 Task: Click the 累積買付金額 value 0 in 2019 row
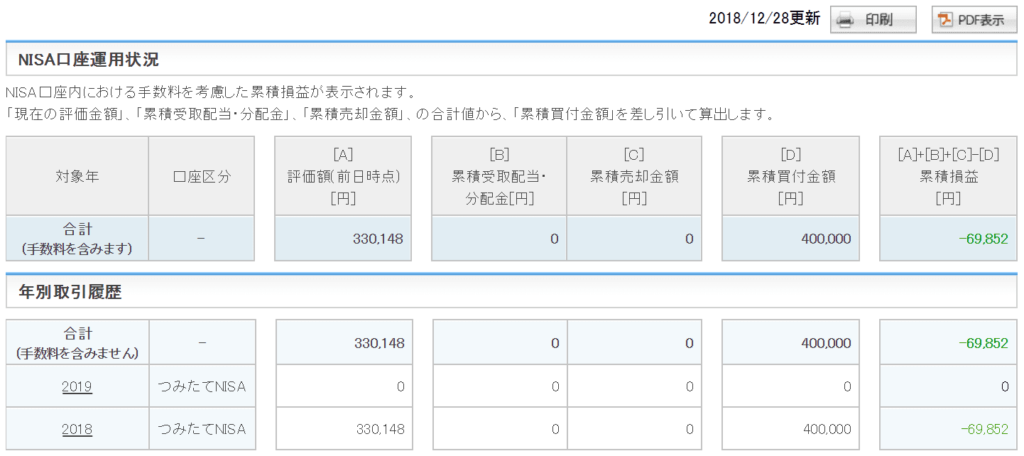pos(847,387)
